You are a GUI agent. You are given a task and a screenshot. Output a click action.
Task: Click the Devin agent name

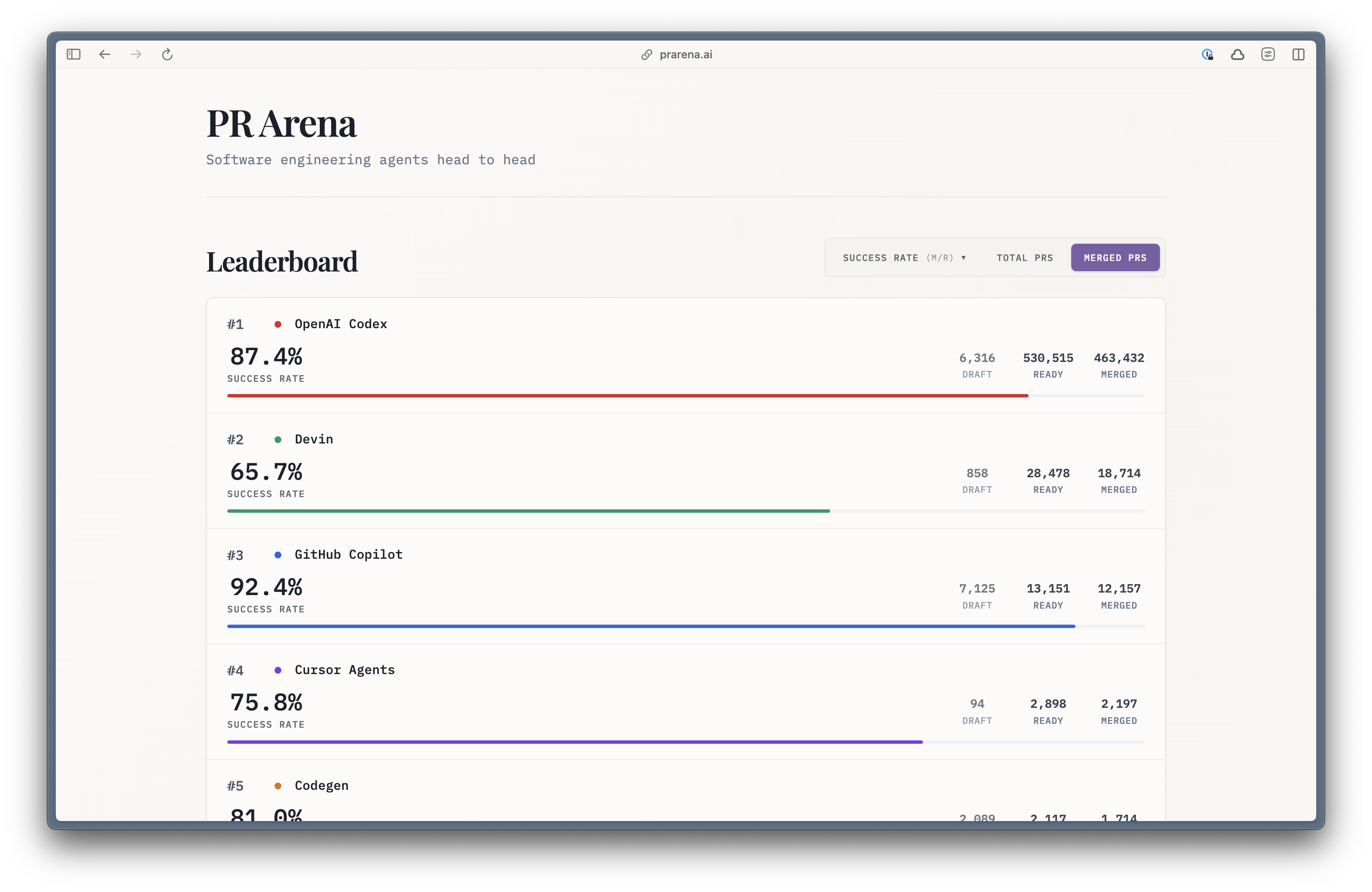313,439
